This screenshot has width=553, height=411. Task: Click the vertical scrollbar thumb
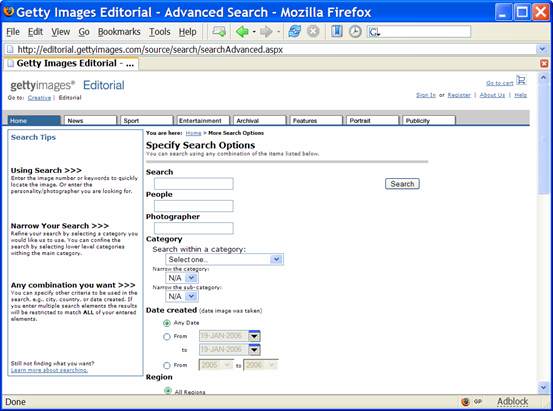[x=543, y=138]
